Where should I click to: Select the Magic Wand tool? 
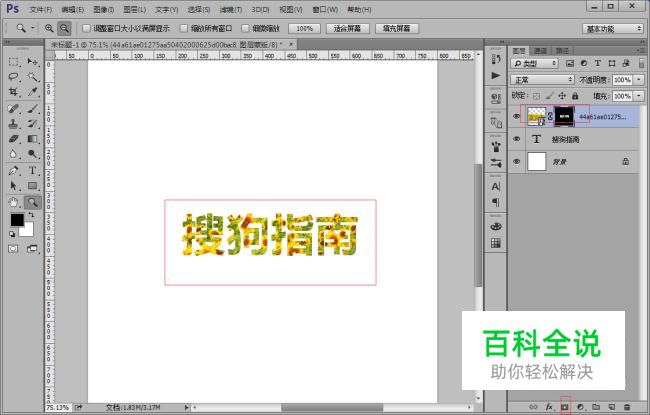[x=32, y=77]
